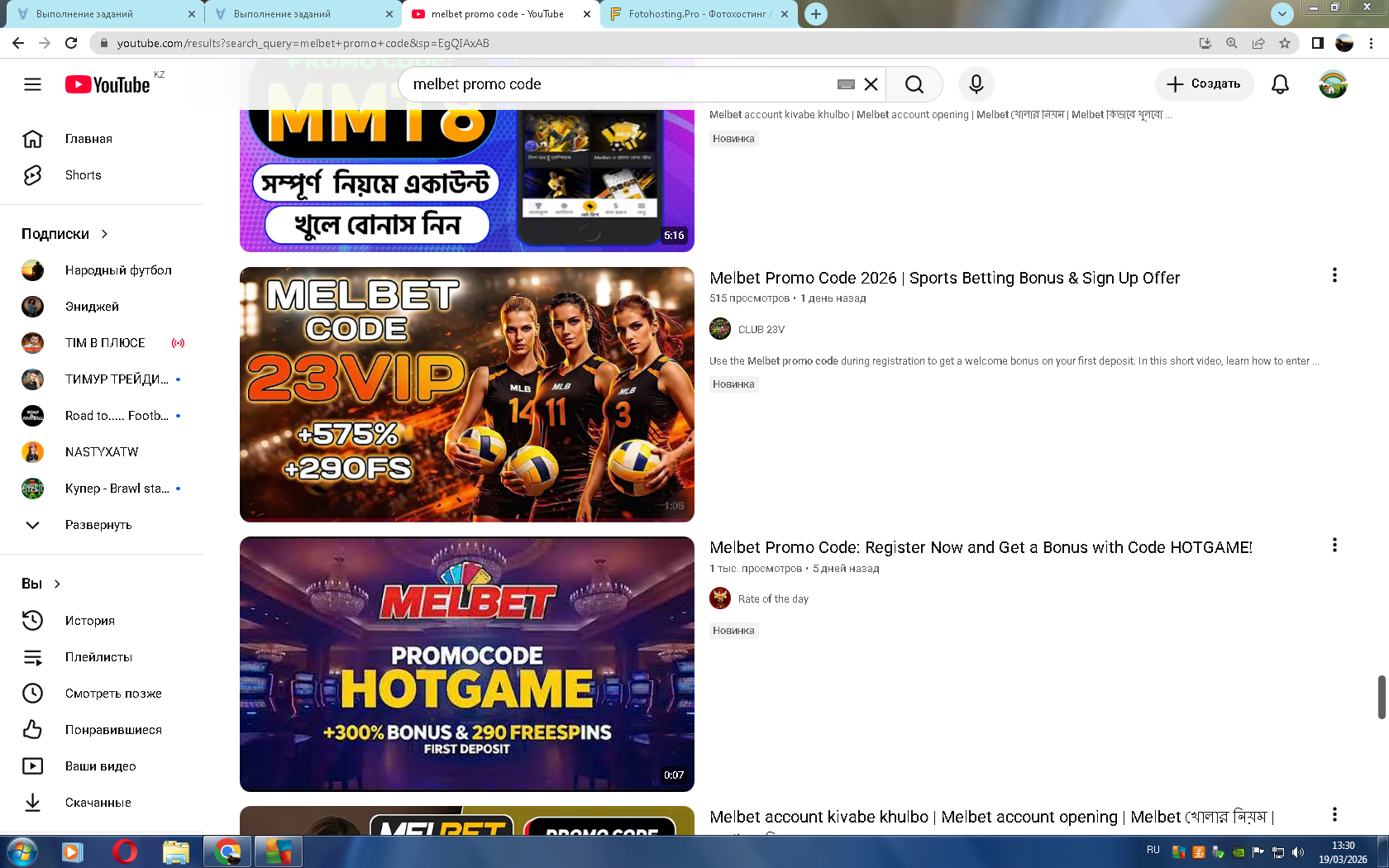Click the volume tray icon
Image resolution: width=1389 pixels, height=868 pixels.
tap(1298, 852)
